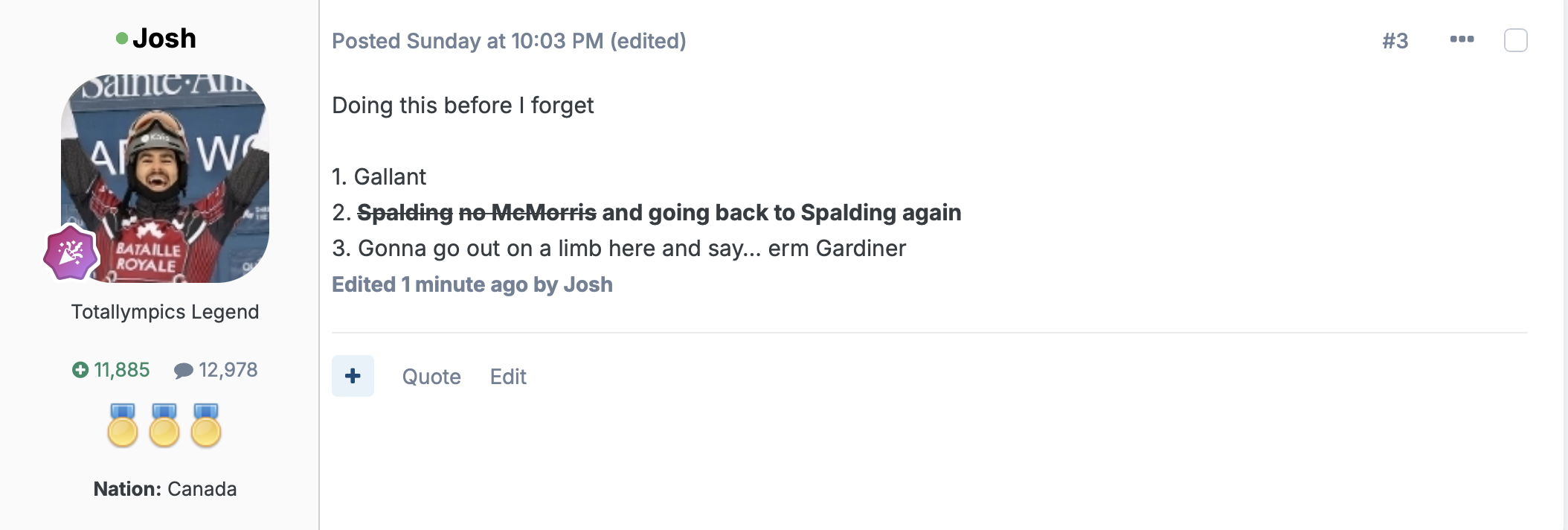Click the third gold medal icon

206,426
